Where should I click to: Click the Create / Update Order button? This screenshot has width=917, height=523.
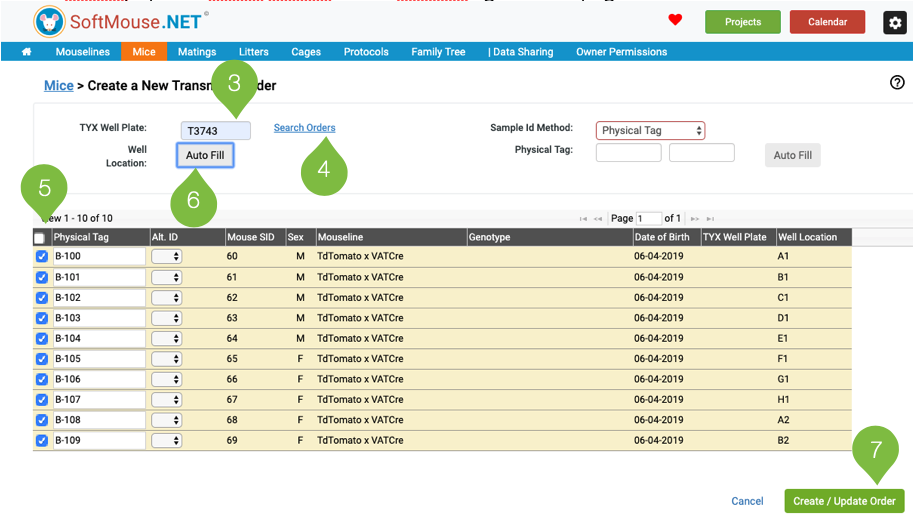tap(844, 501)
